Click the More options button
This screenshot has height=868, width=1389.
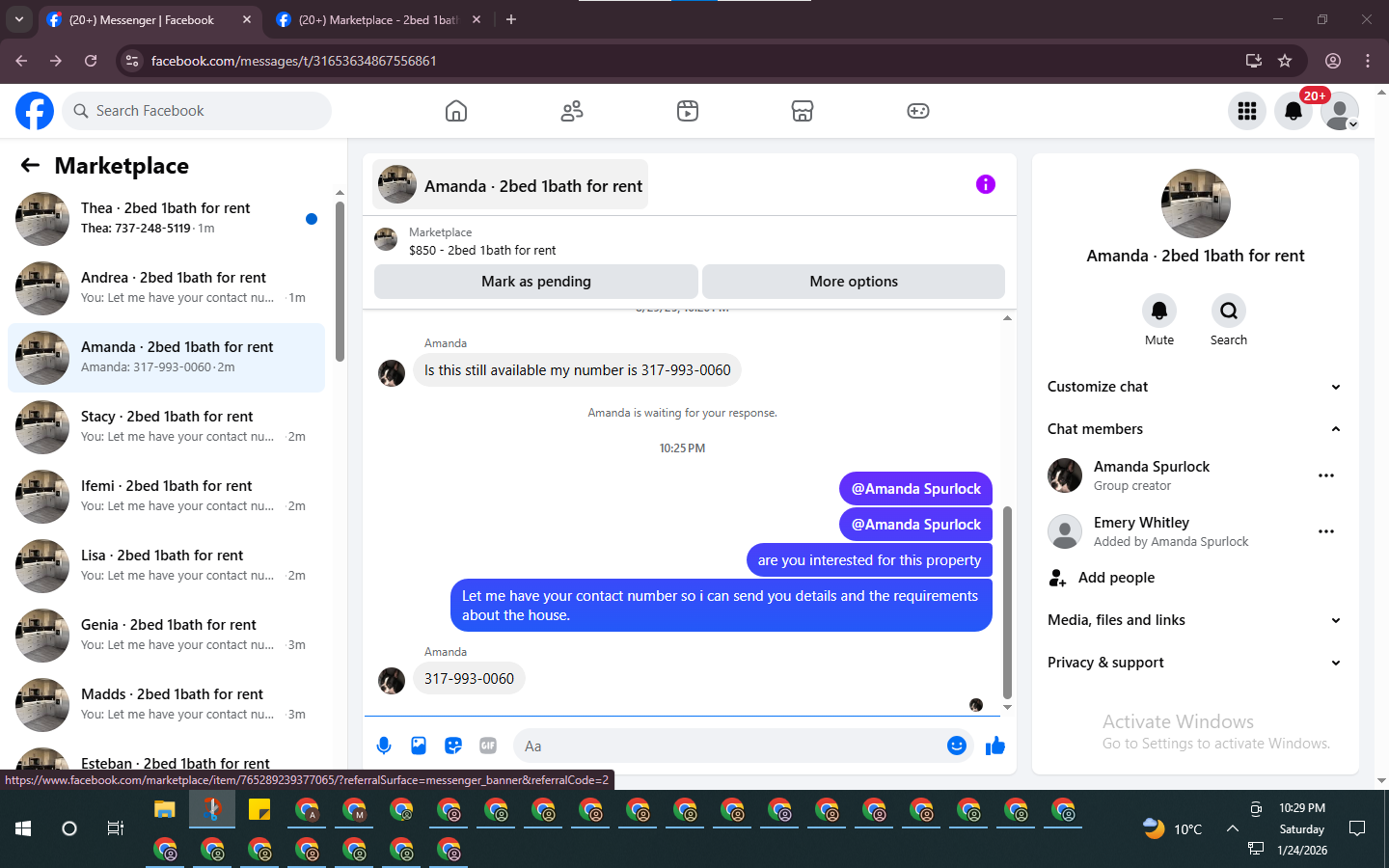coord(854,282)
